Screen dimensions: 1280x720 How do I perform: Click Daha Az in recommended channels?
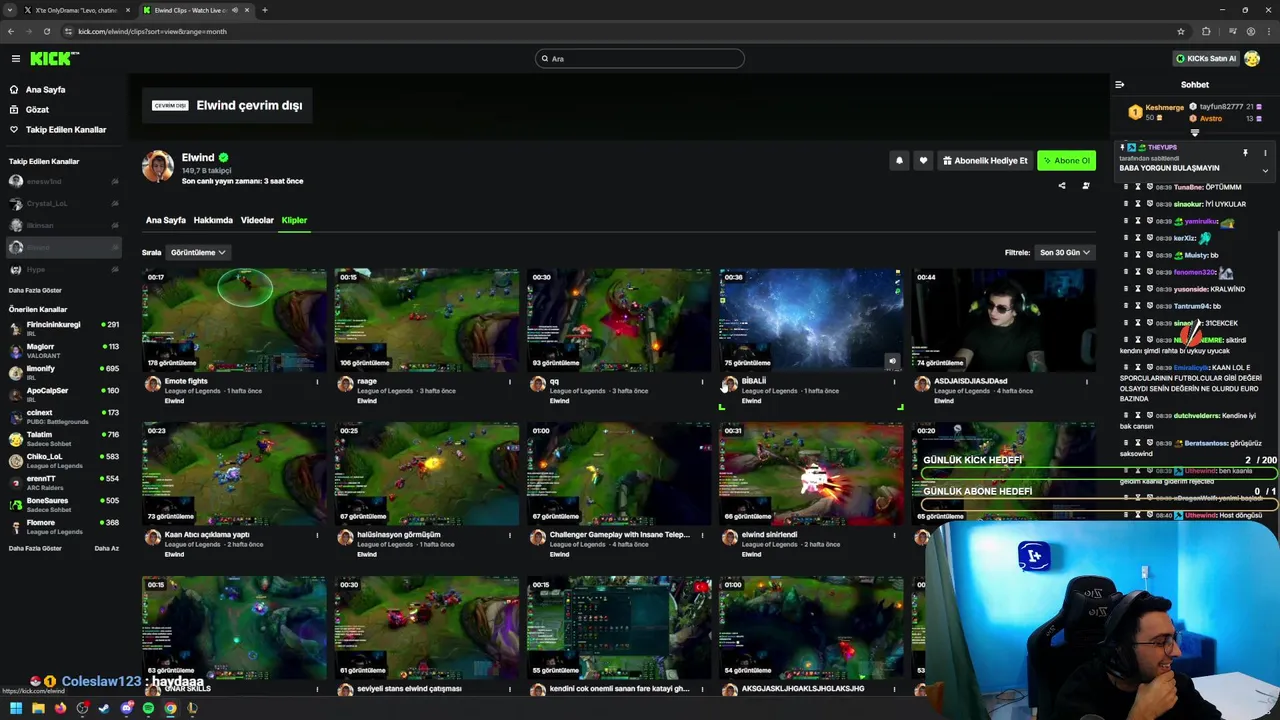click(106, 548)
